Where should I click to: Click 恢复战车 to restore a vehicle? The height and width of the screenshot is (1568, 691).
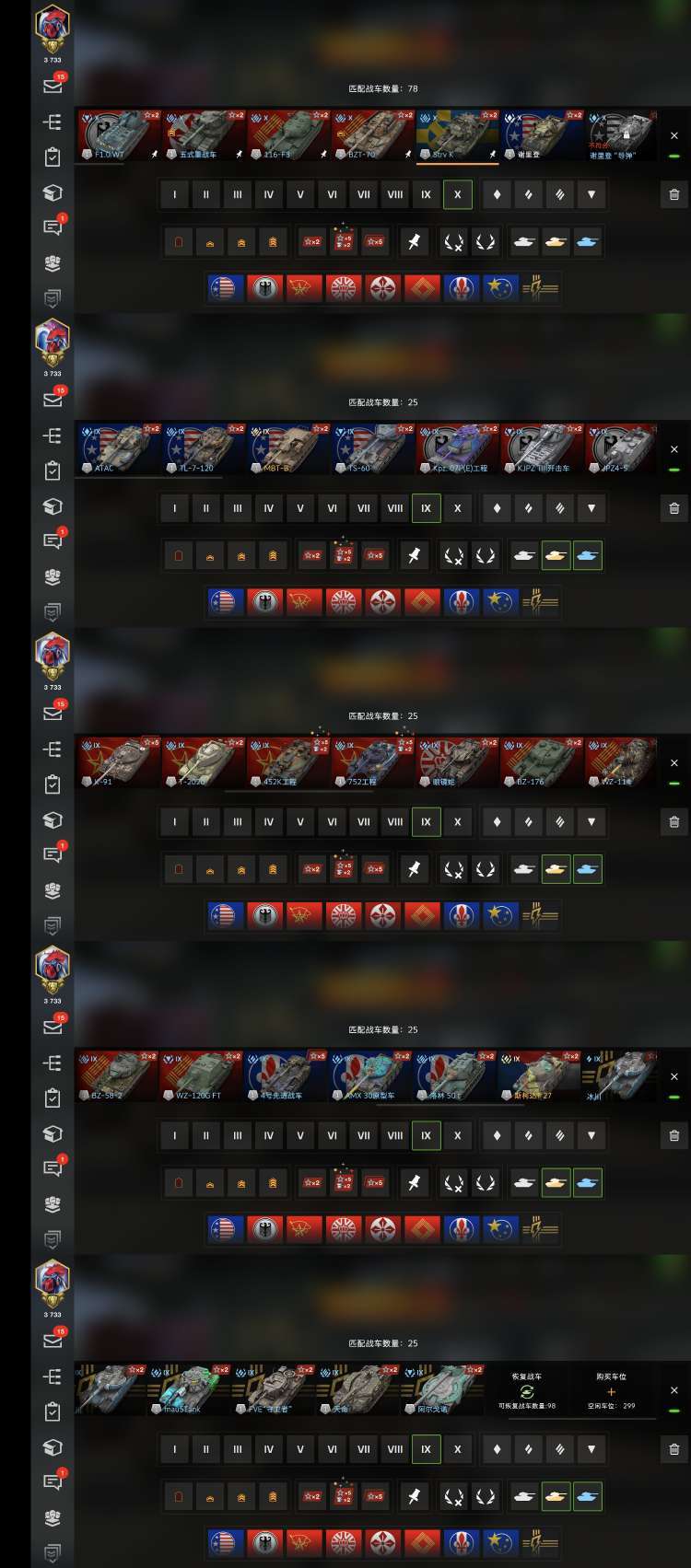point(527,1390)
